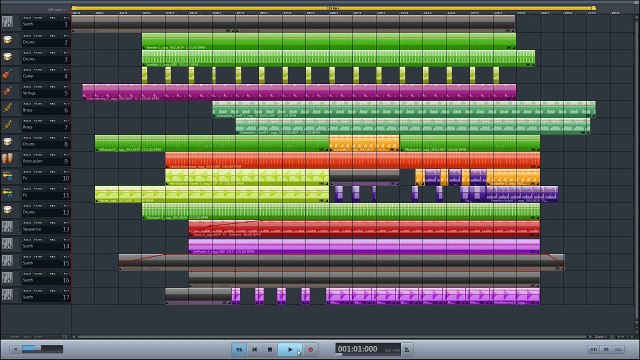Viewport: 640px width, 360px height.
Task: Start recording with the red record button
Action: click(x=311, y=349)
